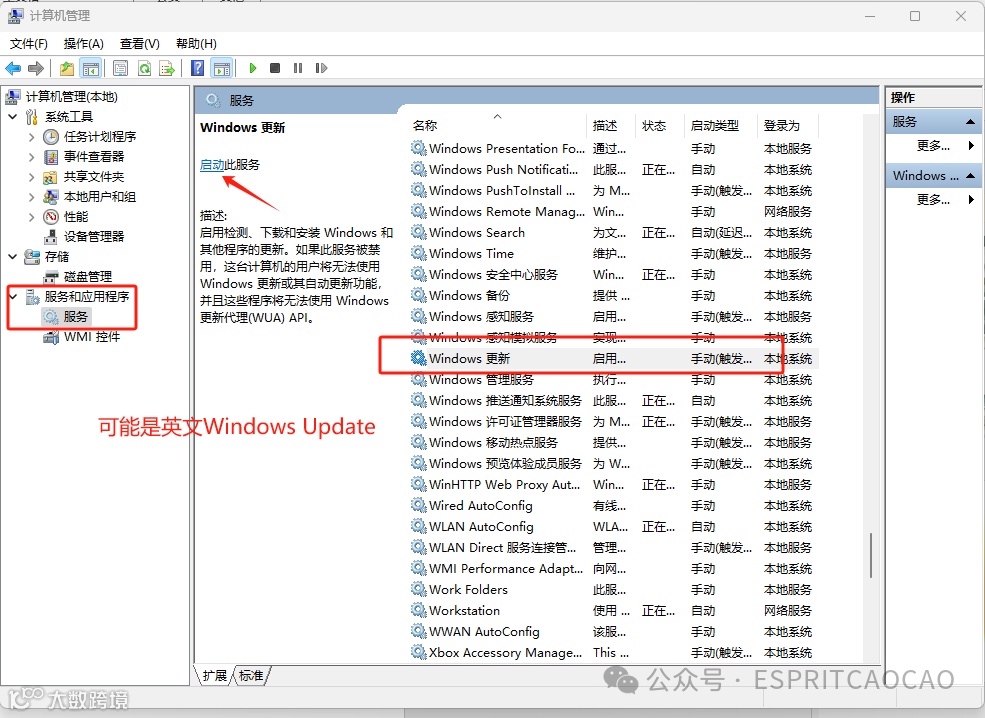This screenshot has height=718, width=985.
Task: Switch to the 标准 tab
Action: tap(251, 676)
